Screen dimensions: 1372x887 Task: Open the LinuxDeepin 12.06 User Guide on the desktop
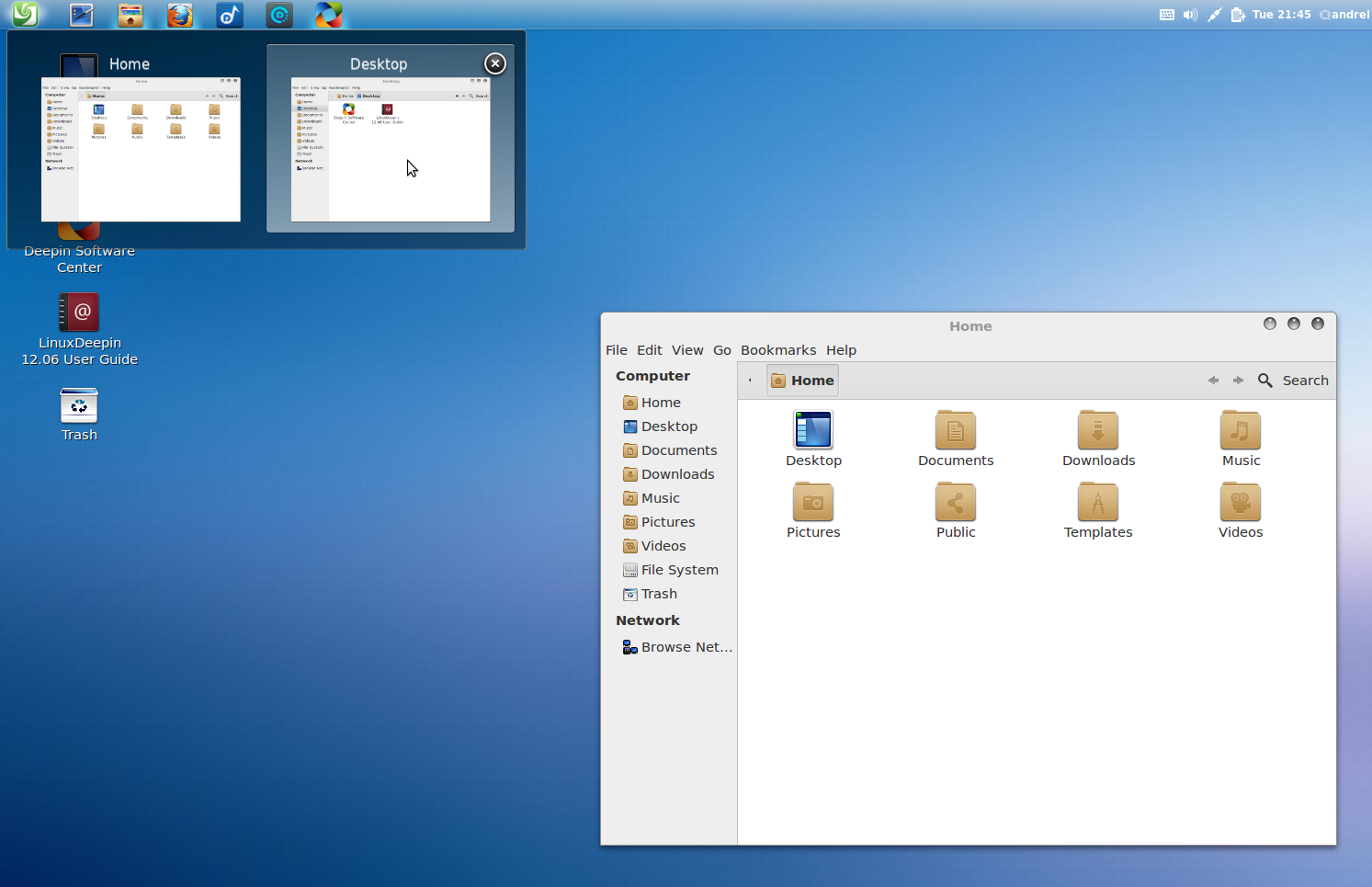79,313
